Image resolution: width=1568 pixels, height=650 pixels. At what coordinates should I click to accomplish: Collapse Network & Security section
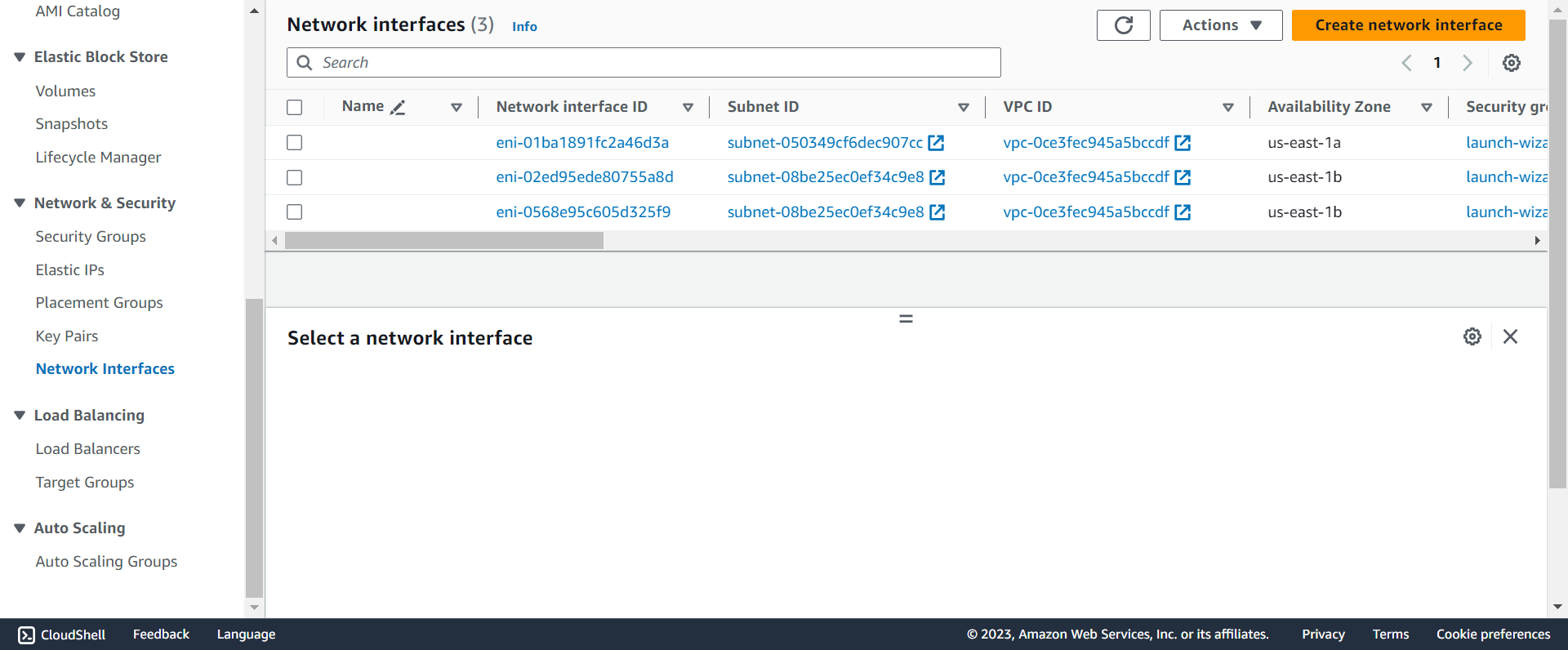click(20, 203)
